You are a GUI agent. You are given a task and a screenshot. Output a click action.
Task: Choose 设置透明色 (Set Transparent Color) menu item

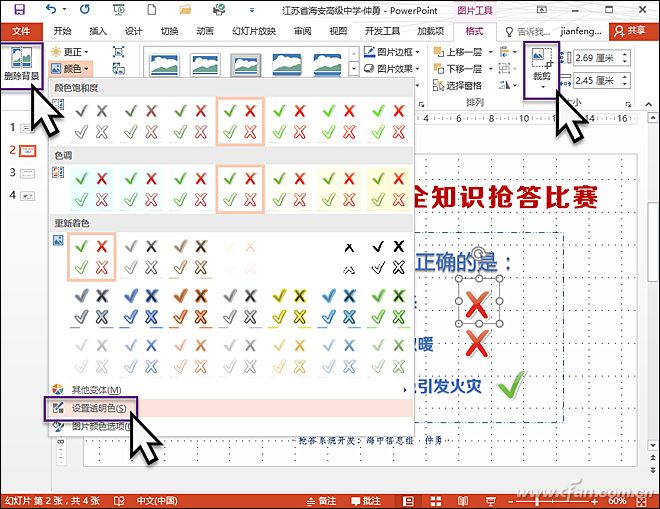pyautogui.click(x=98, y=408)
